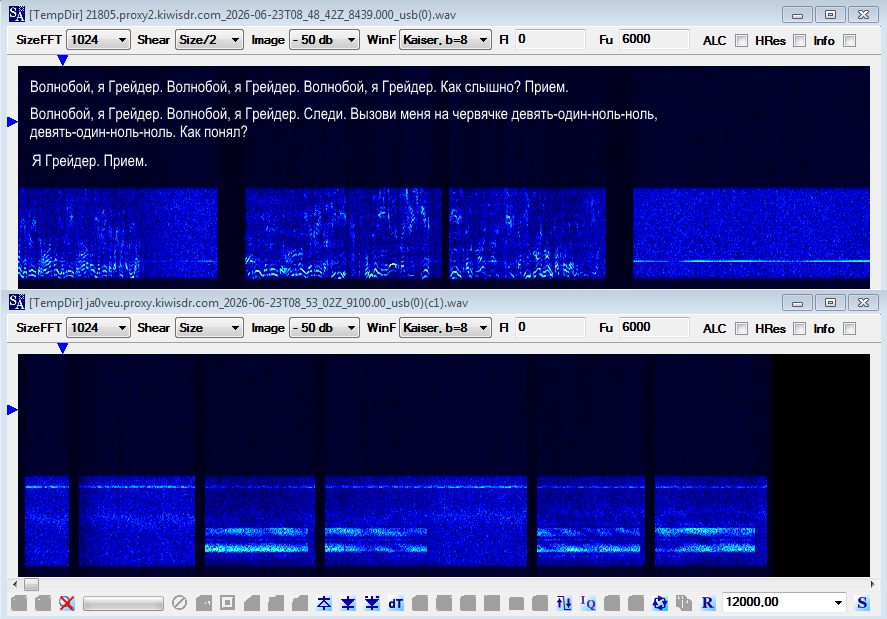Open SizeFFT 1024 dropdown in lower window

click(98, 328)
